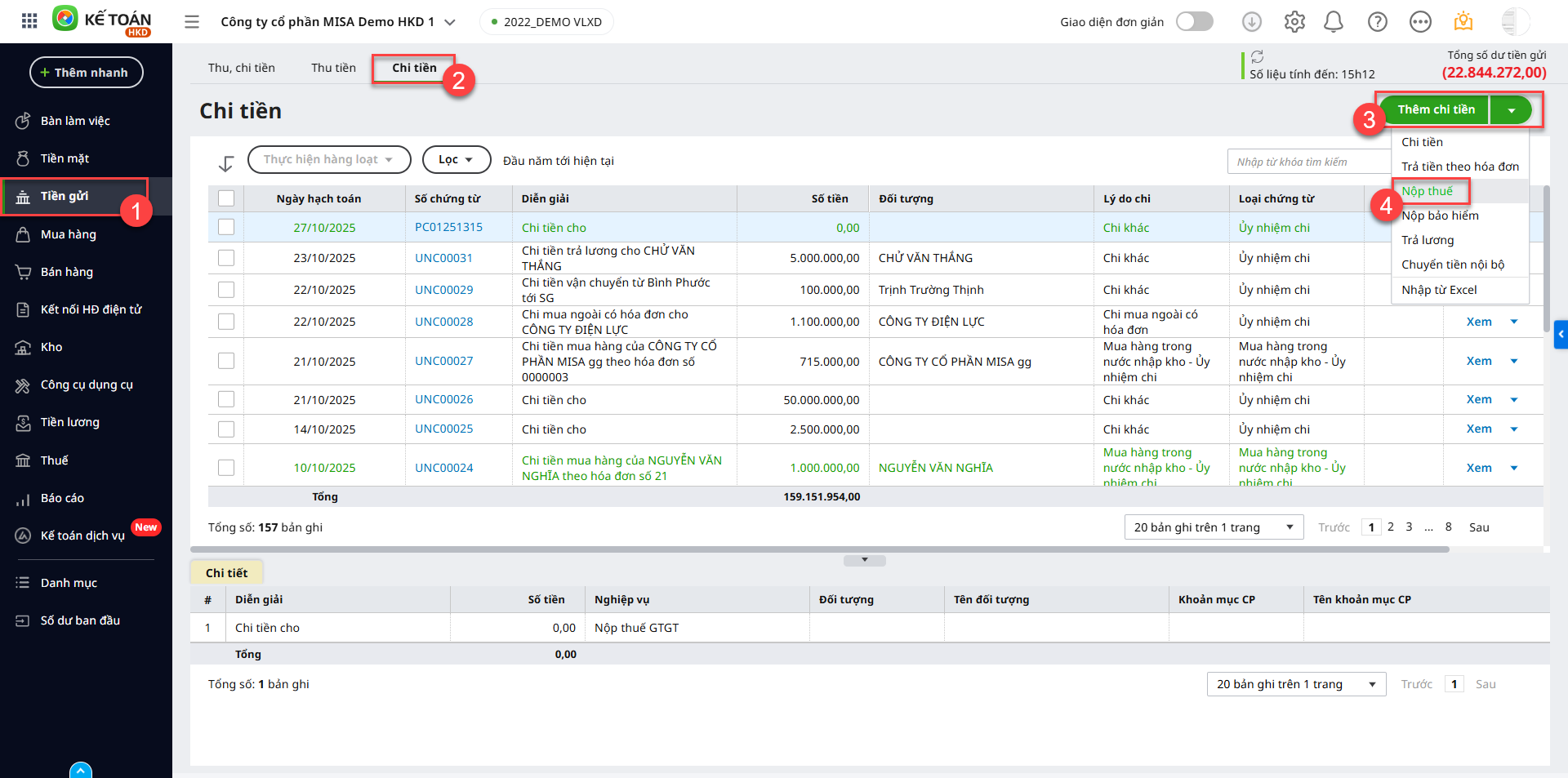Open the Kho warehouse module
Image resolution: width=1568 pixels, height=778 pixels.
(x=51, y=347)
